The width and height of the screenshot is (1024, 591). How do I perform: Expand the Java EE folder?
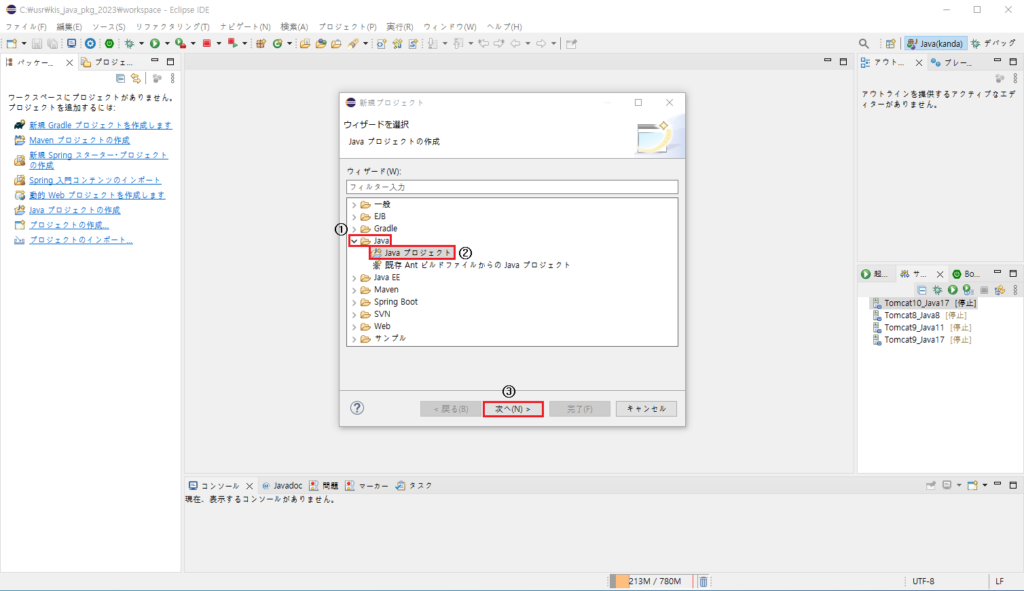[x=355, y=278]
